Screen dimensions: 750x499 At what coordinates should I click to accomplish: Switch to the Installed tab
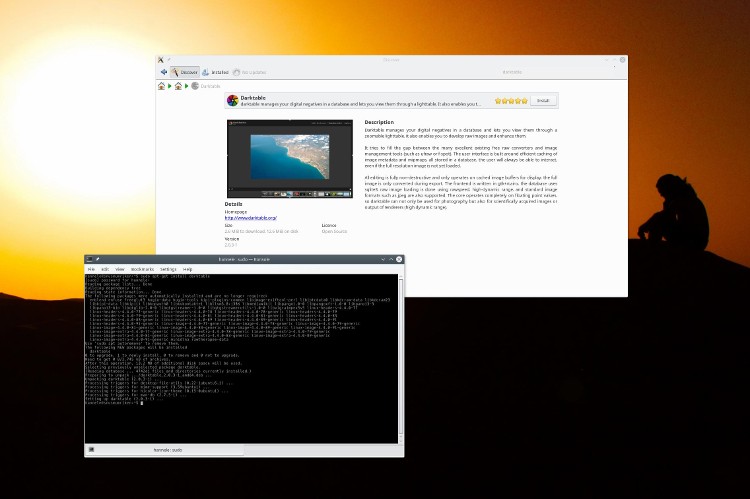pos(215,72)
